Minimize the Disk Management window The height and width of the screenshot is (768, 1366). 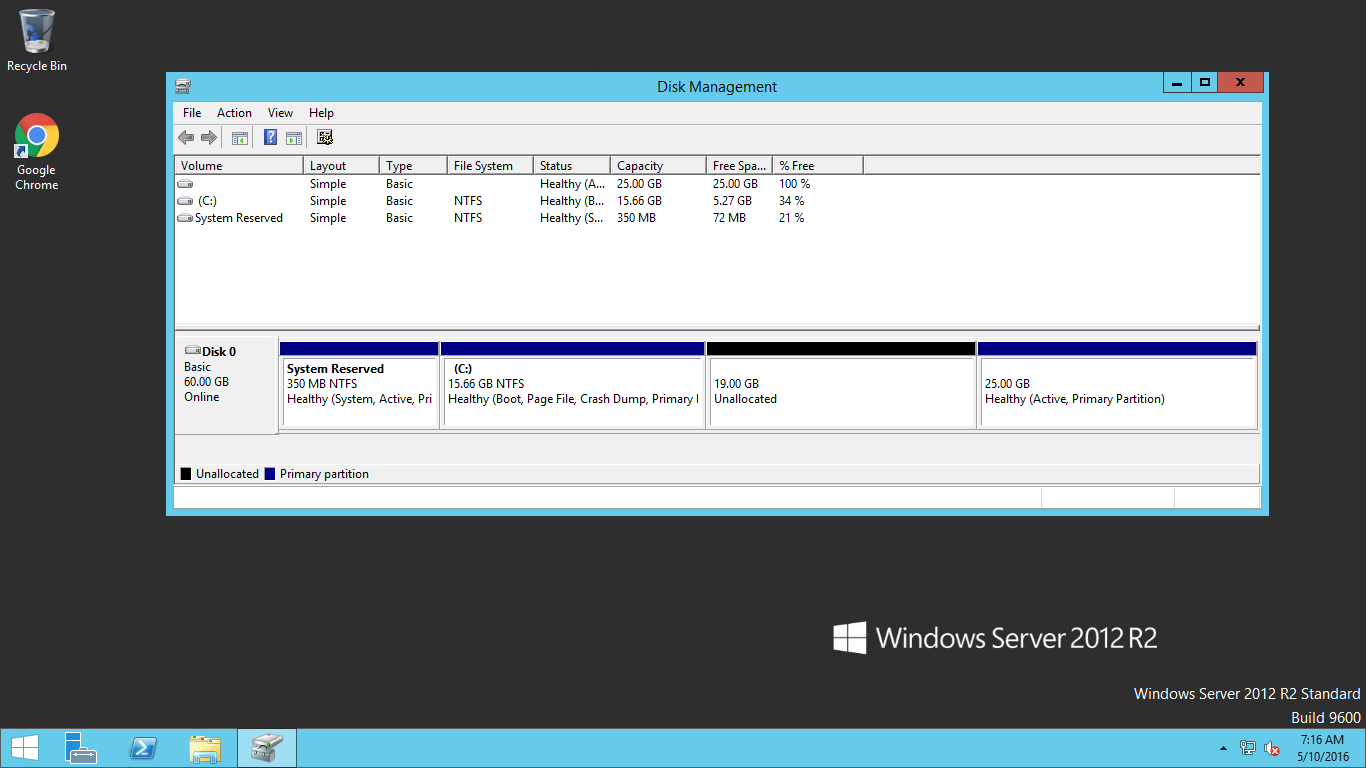(x=1176, y=82)
